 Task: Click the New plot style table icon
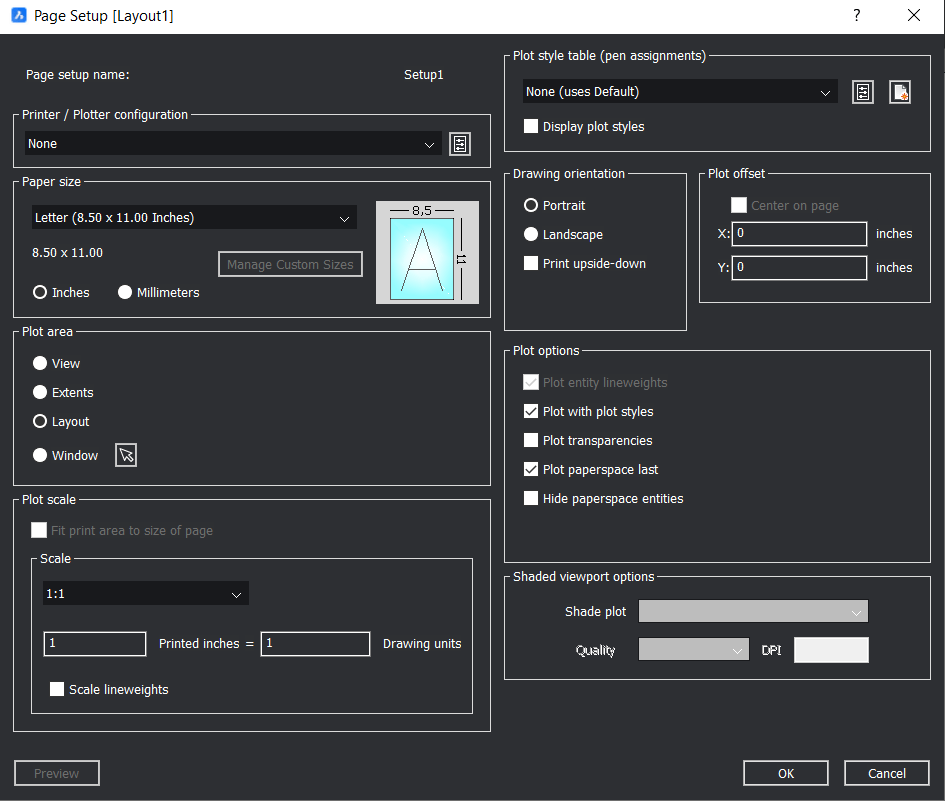pos(899,91)
